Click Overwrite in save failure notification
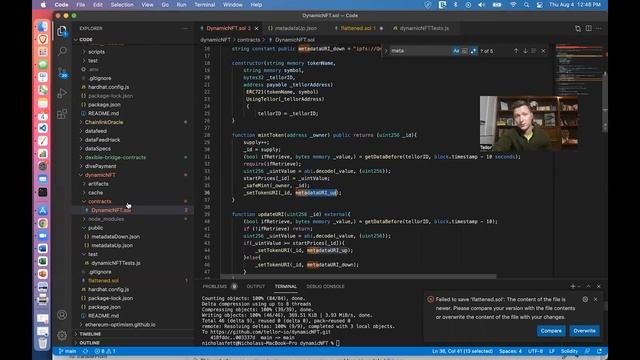 [x=584, y=331]
